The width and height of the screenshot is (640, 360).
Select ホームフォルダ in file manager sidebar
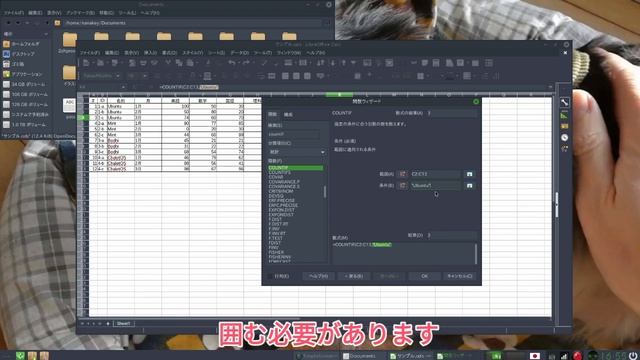[x=22, y=44]
